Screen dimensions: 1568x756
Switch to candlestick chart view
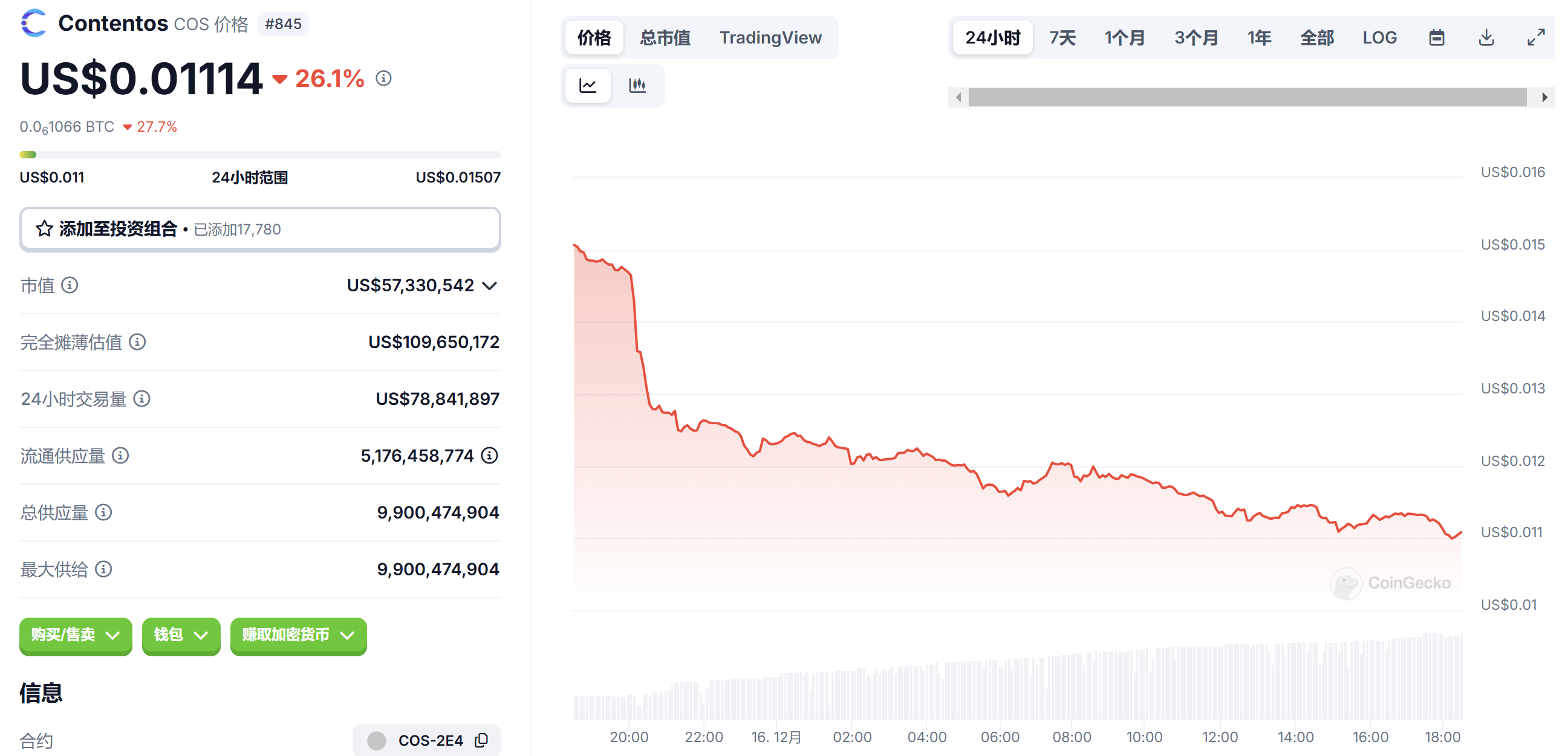(x=637, y=85)
